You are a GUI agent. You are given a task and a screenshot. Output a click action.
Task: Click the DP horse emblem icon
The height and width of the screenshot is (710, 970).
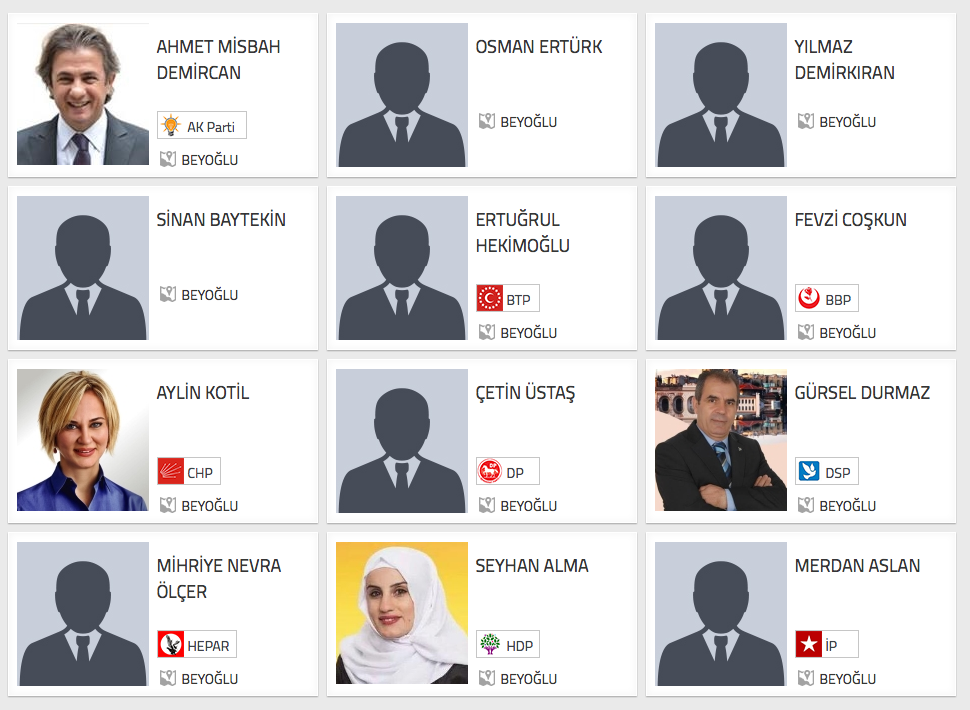point(490,471)
